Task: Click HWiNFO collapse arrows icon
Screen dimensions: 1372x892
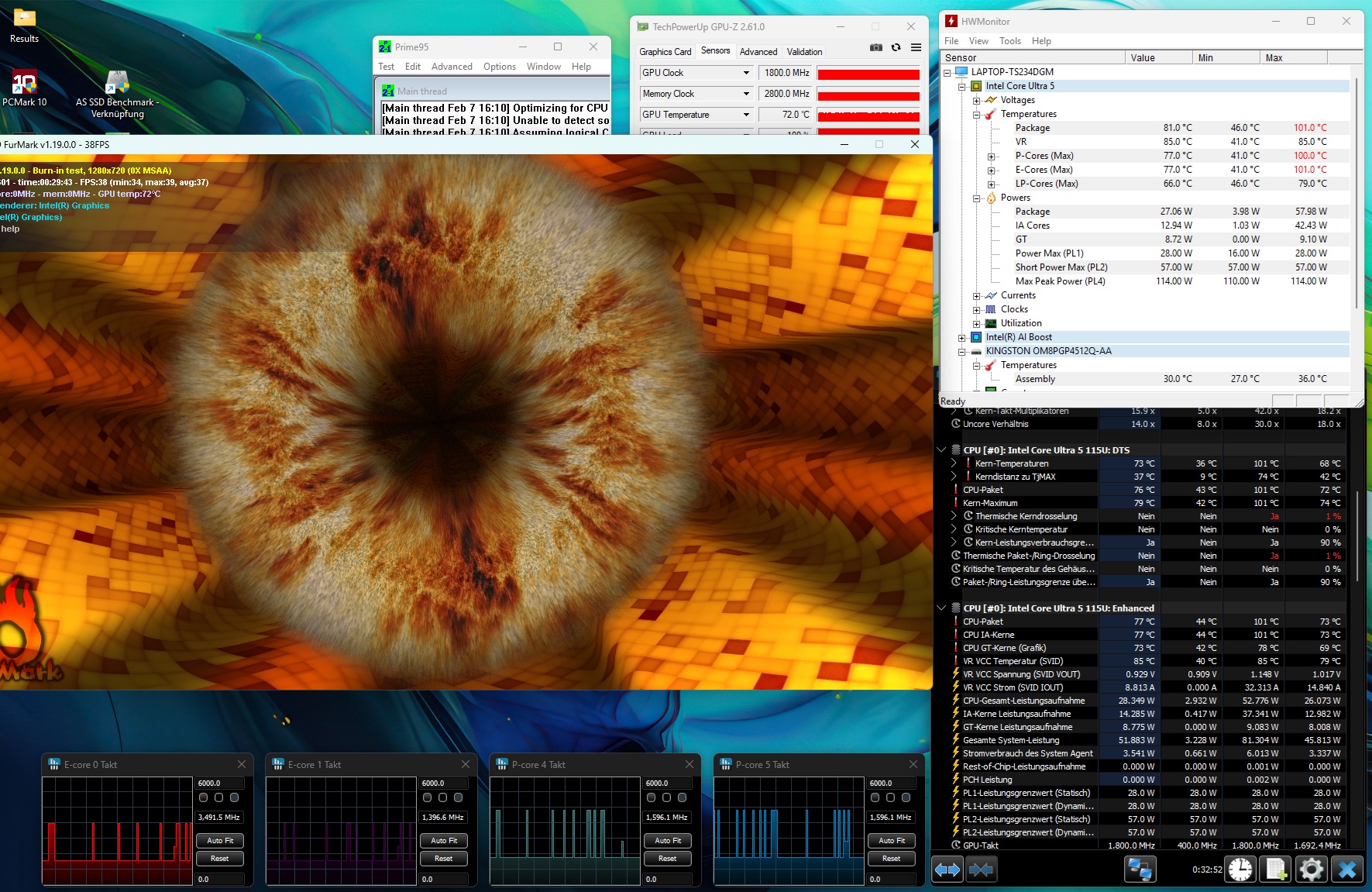Action: 981,870
